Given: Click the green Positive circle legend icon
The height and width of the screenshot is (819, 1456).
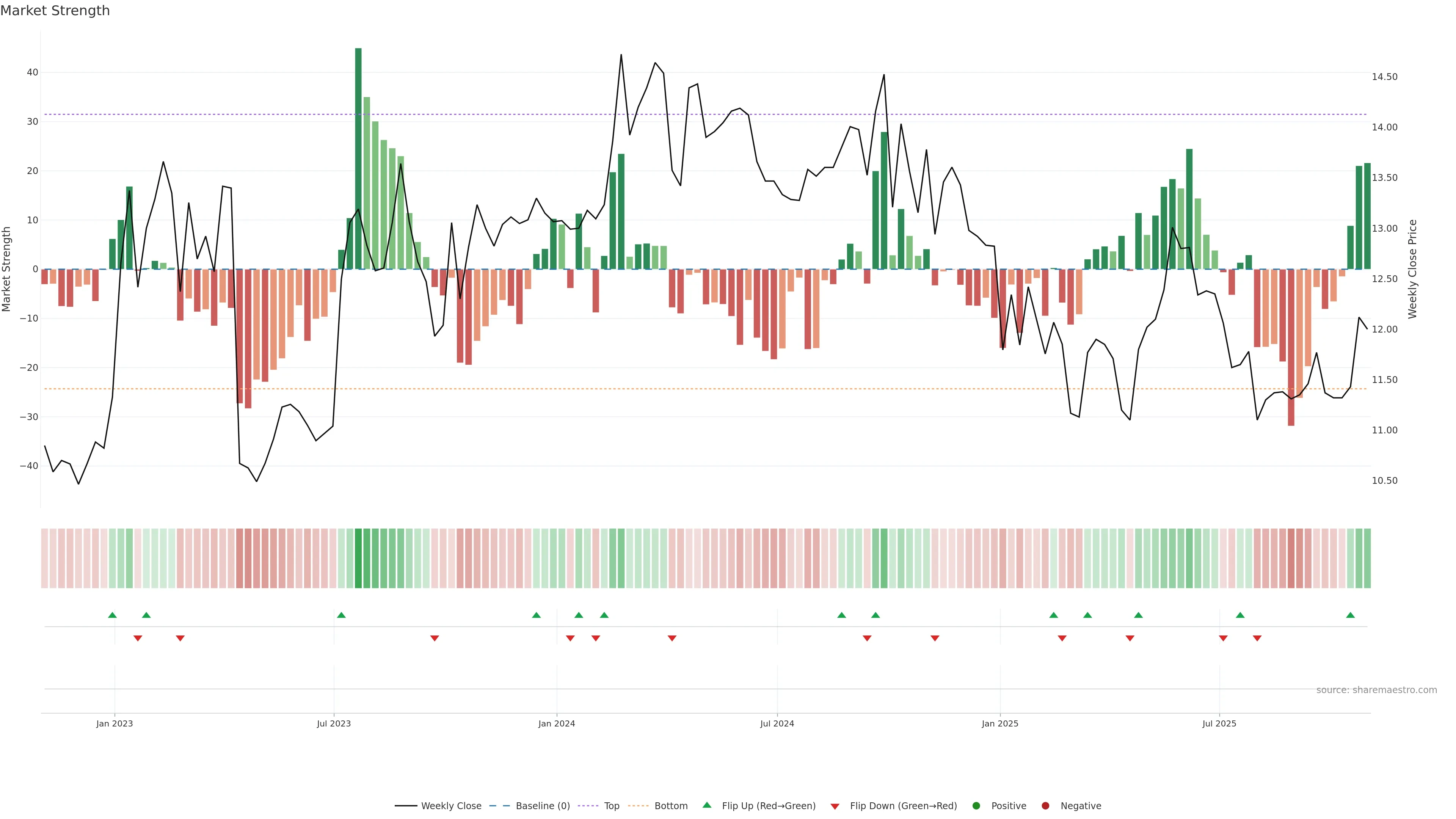Looking at the screenshot, I should tap(976, 806).
